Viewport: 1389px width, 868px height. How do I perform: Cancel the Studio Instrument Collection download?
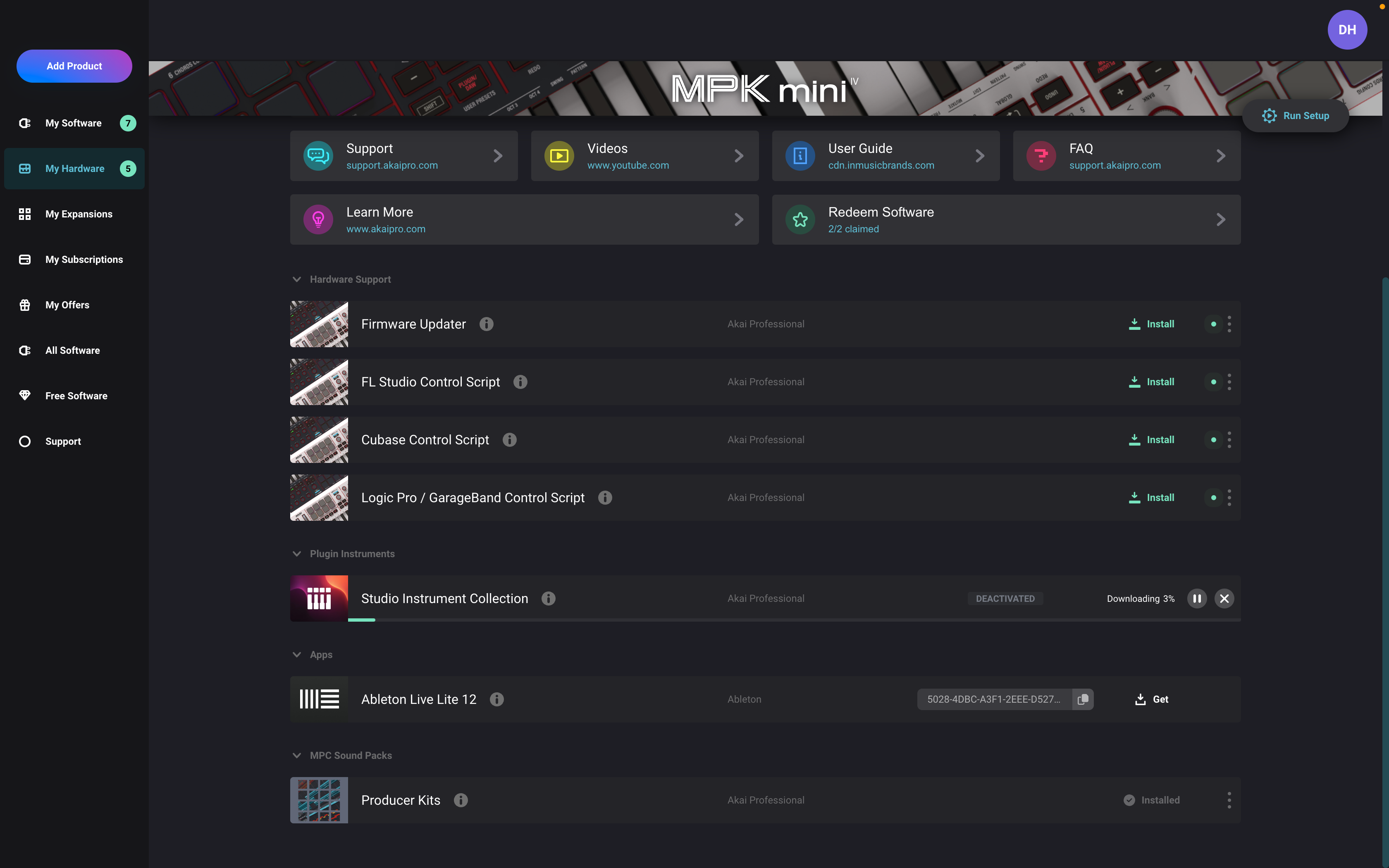(x=1224, y=598)
